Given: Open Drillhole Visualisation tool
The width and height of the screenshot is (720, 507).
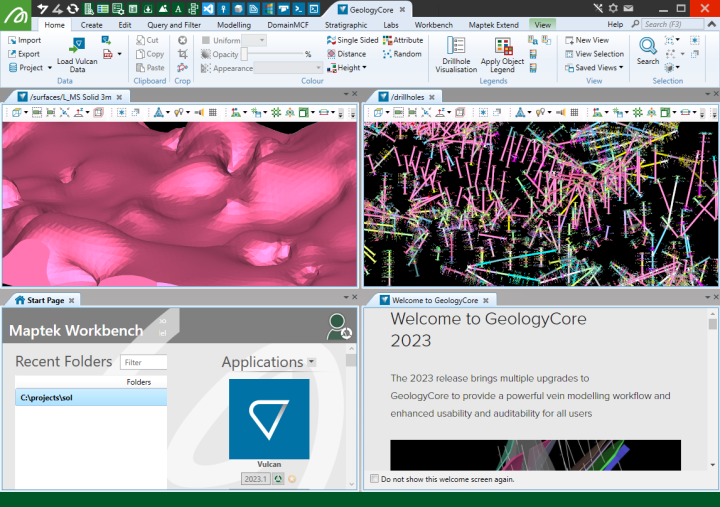Looking at the screenshot, I should tap(456, 46).
